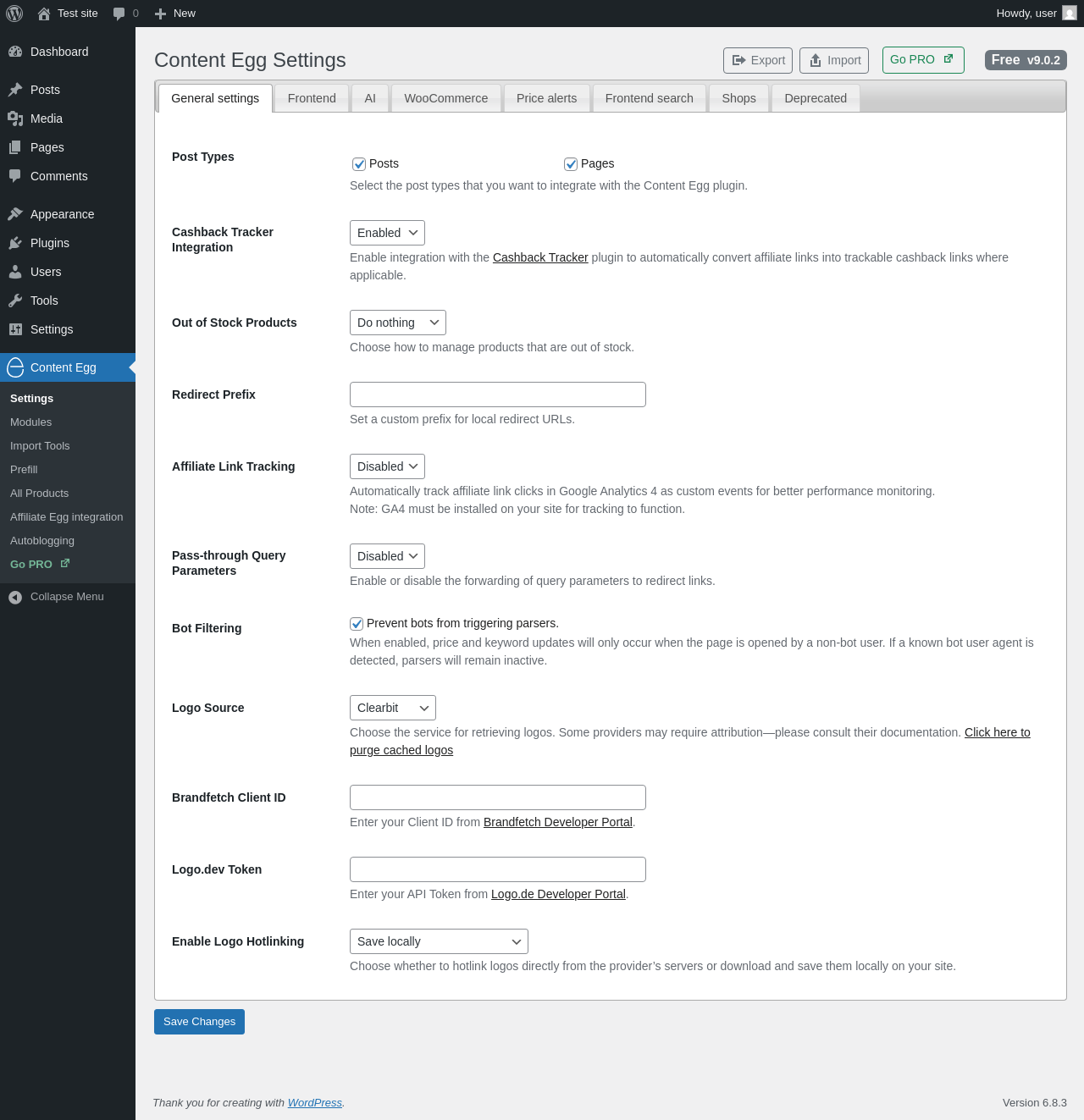Click the plus icon beside New
Viewport: 1084px width, 1120px height.
(x=160, y=14)
